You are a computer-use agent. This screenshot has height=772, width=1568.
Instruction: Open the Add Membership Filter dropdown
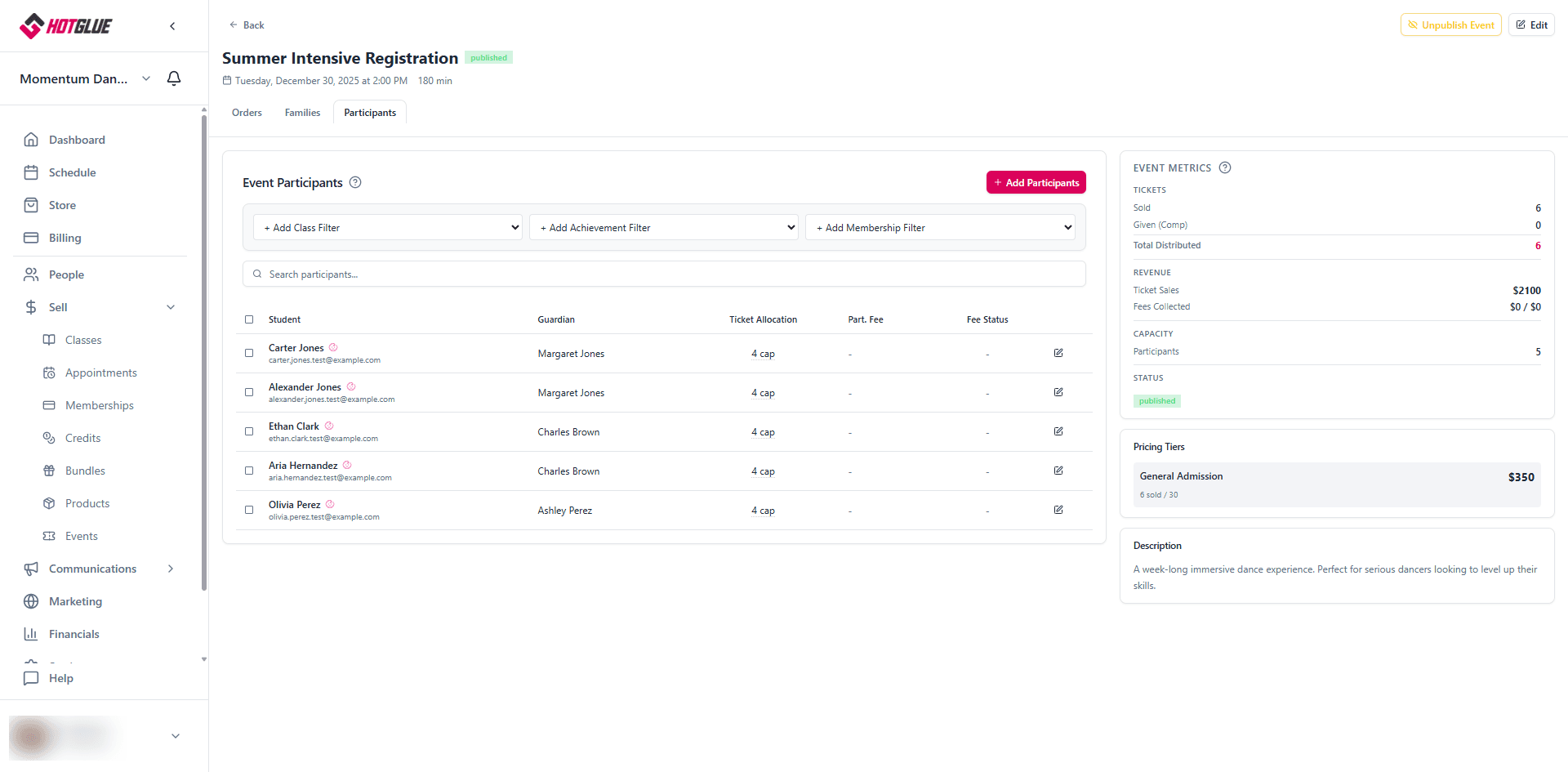point(940,227)
